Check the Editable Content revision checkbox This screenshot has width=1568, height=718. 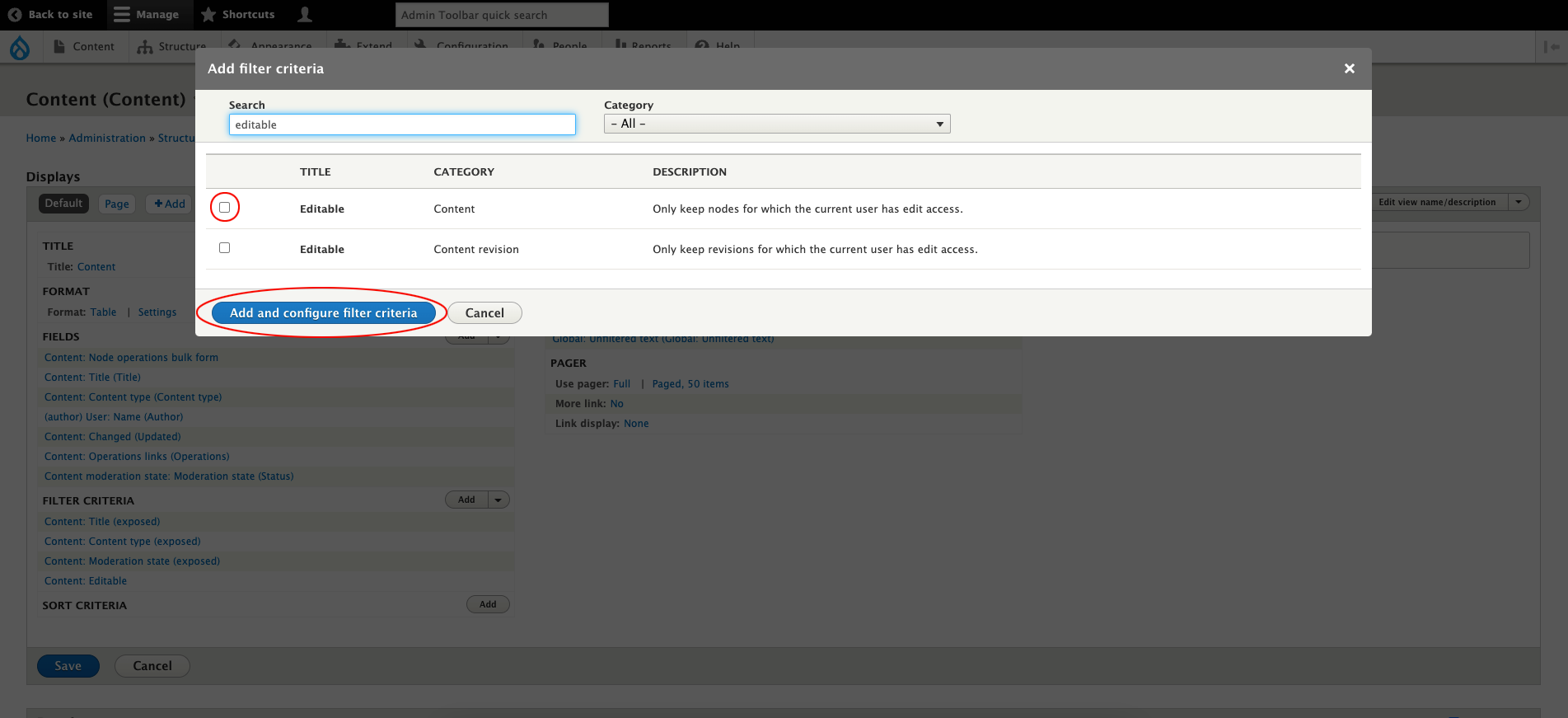tap(224, 248)
